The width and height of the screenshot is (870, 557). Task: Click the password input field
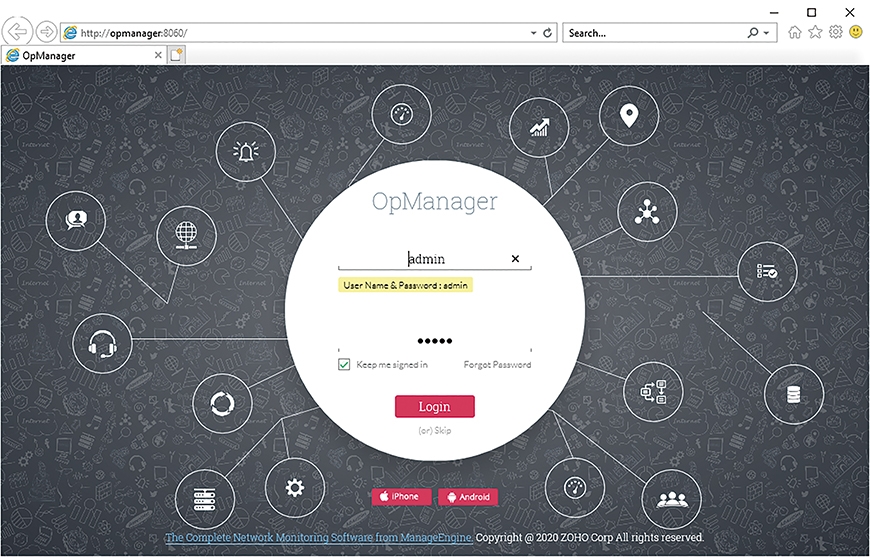pos(434,341)
